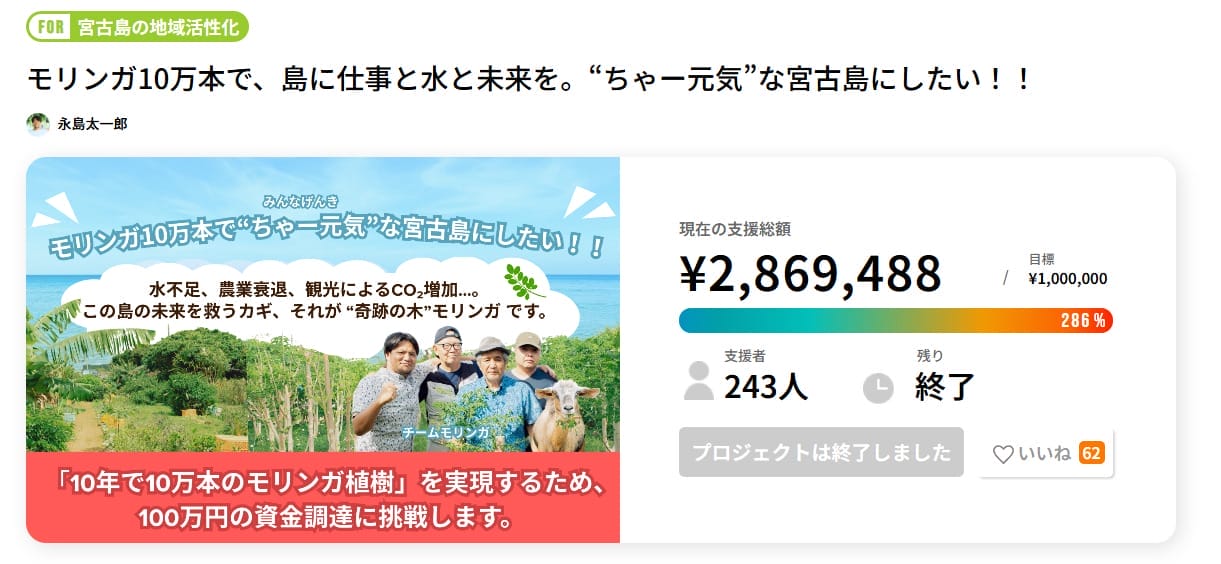The image size is (1221, 564).
Task: Open author 永島太一郎's profile name link
Action: [x=92, y=125]
